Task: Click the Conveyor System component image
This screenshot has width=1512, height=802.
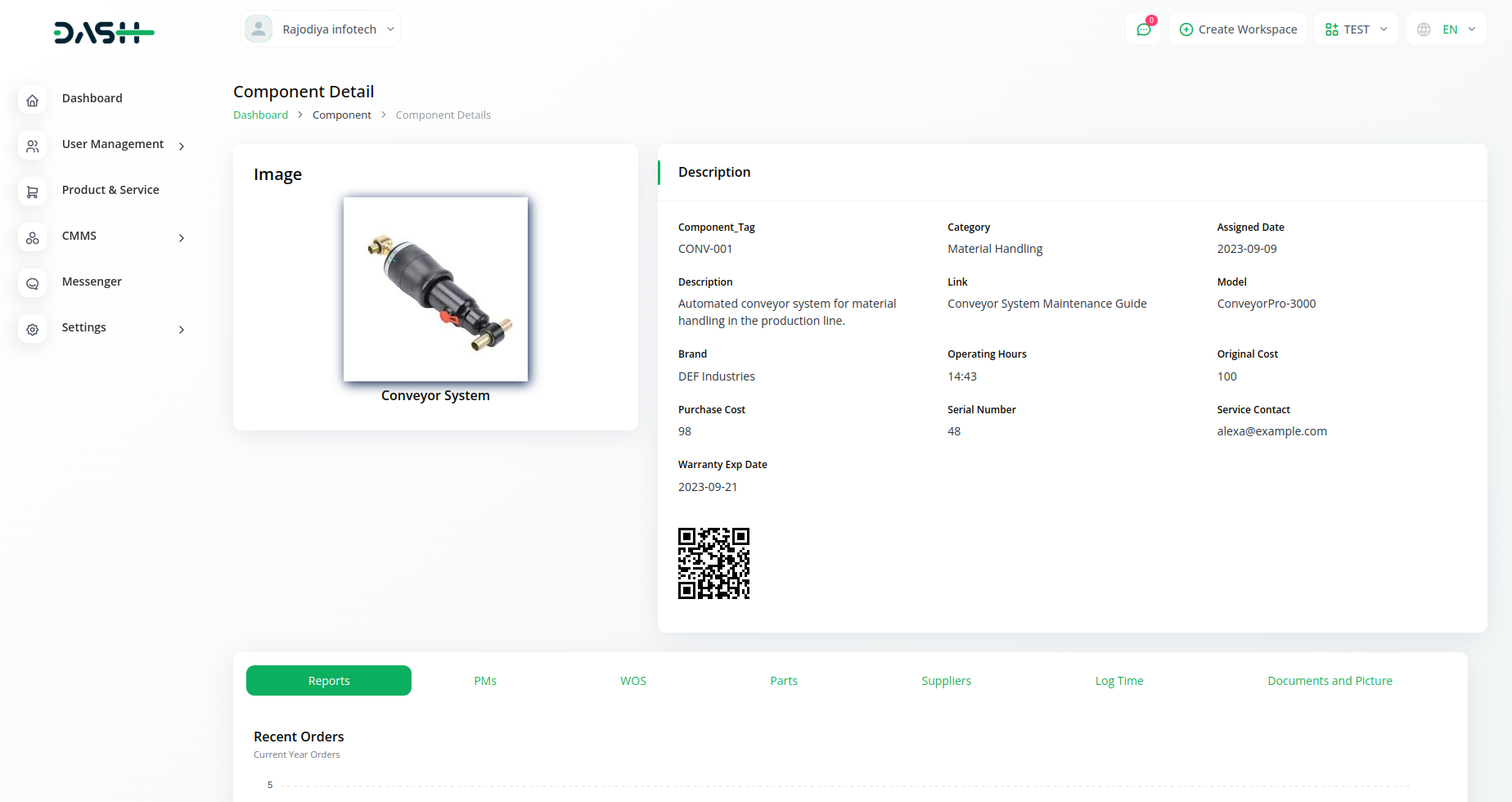Action: 435,289
